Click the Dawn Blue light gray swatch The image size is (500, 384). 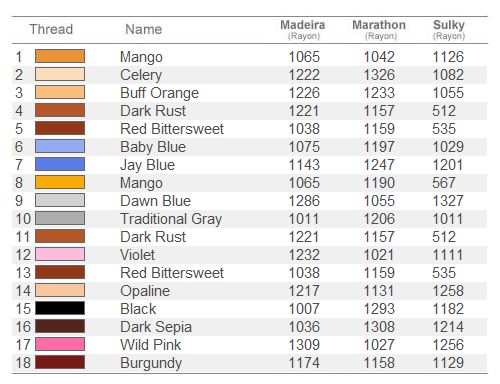coord(60,200)
